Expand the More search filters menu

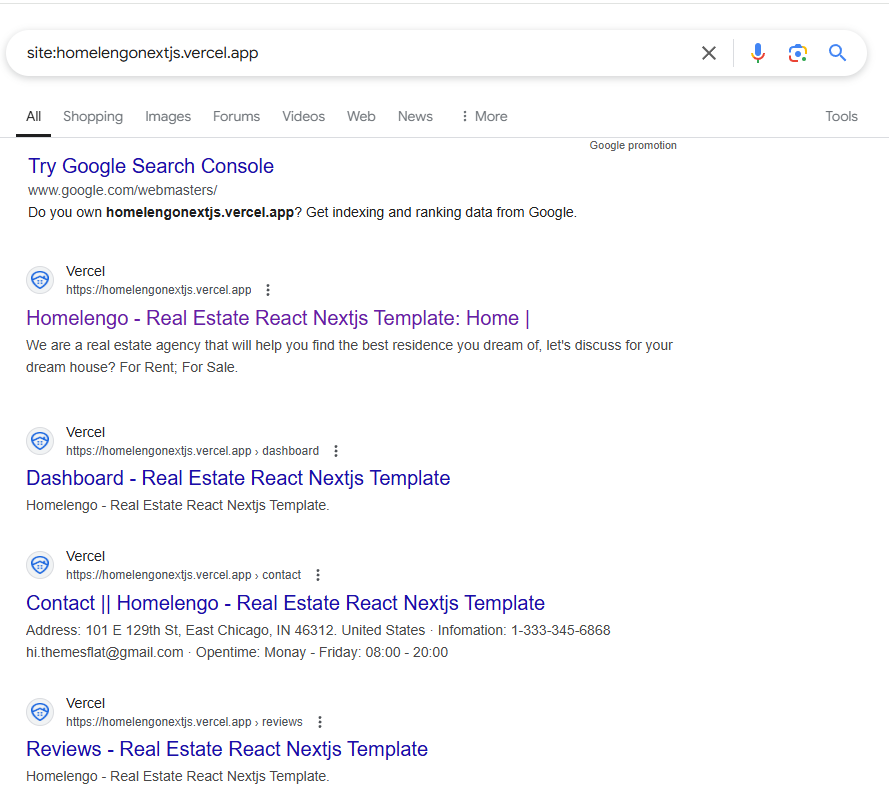click(x=483, y=116)
